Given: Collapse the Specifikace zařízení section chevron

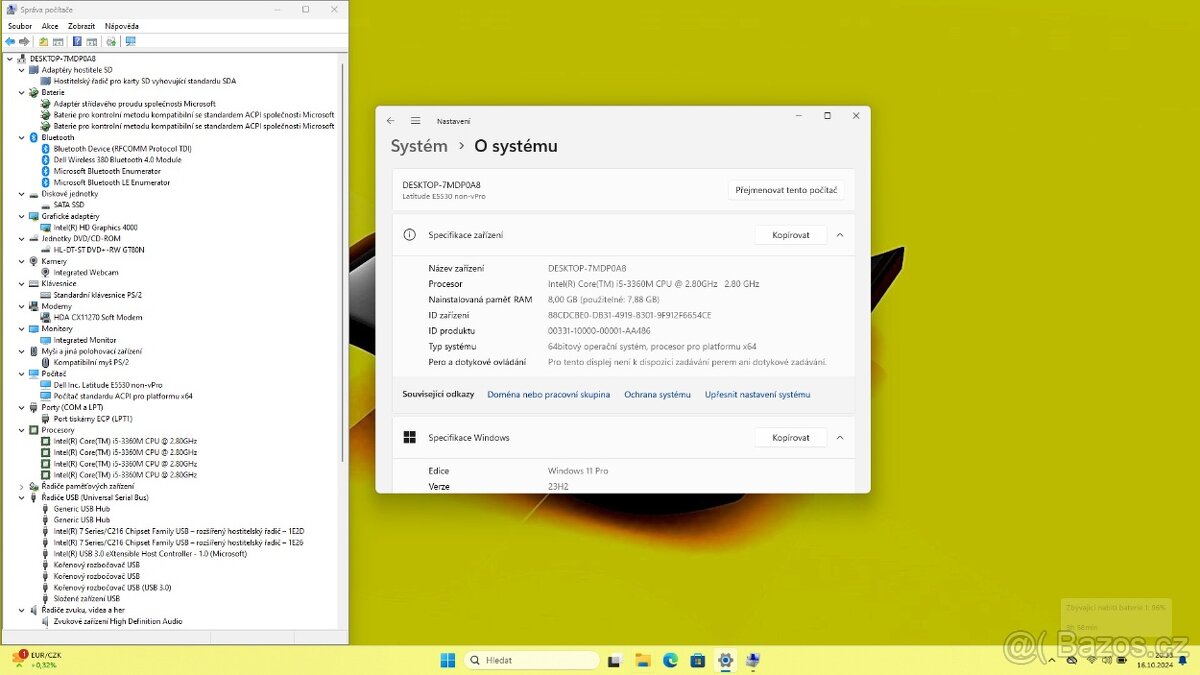Looking at the screenshot, I should pos(840,234).
